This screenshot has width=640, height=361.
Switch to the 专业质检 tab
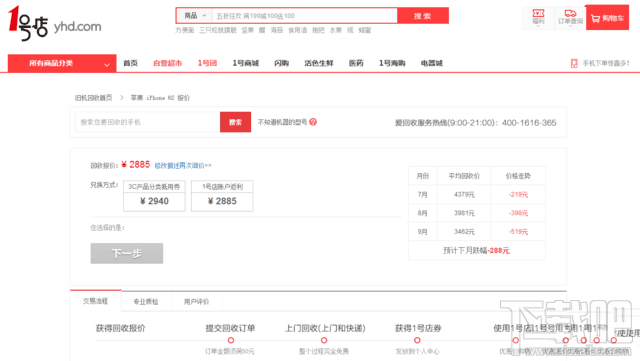[x=146, y=302]
